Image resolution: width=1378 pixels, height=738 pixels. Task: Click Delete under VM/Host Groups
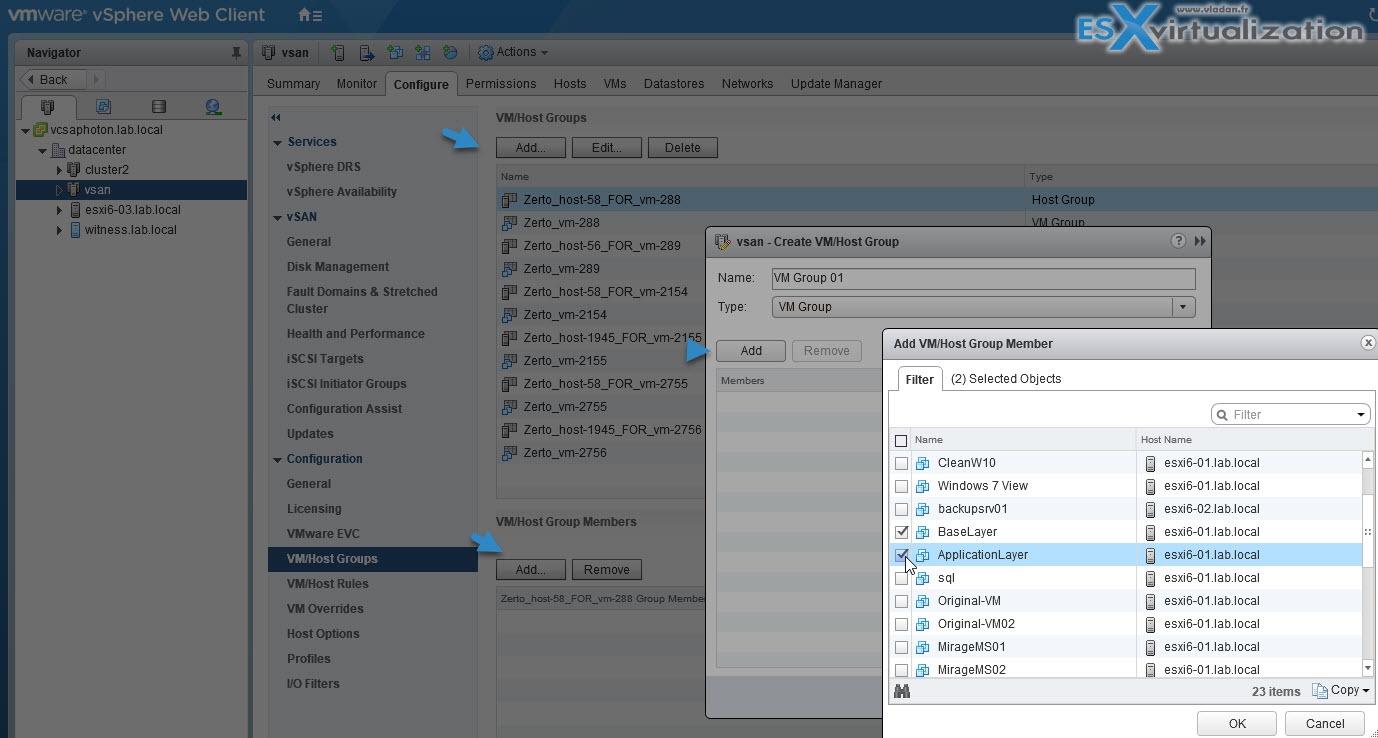point(682,148)
